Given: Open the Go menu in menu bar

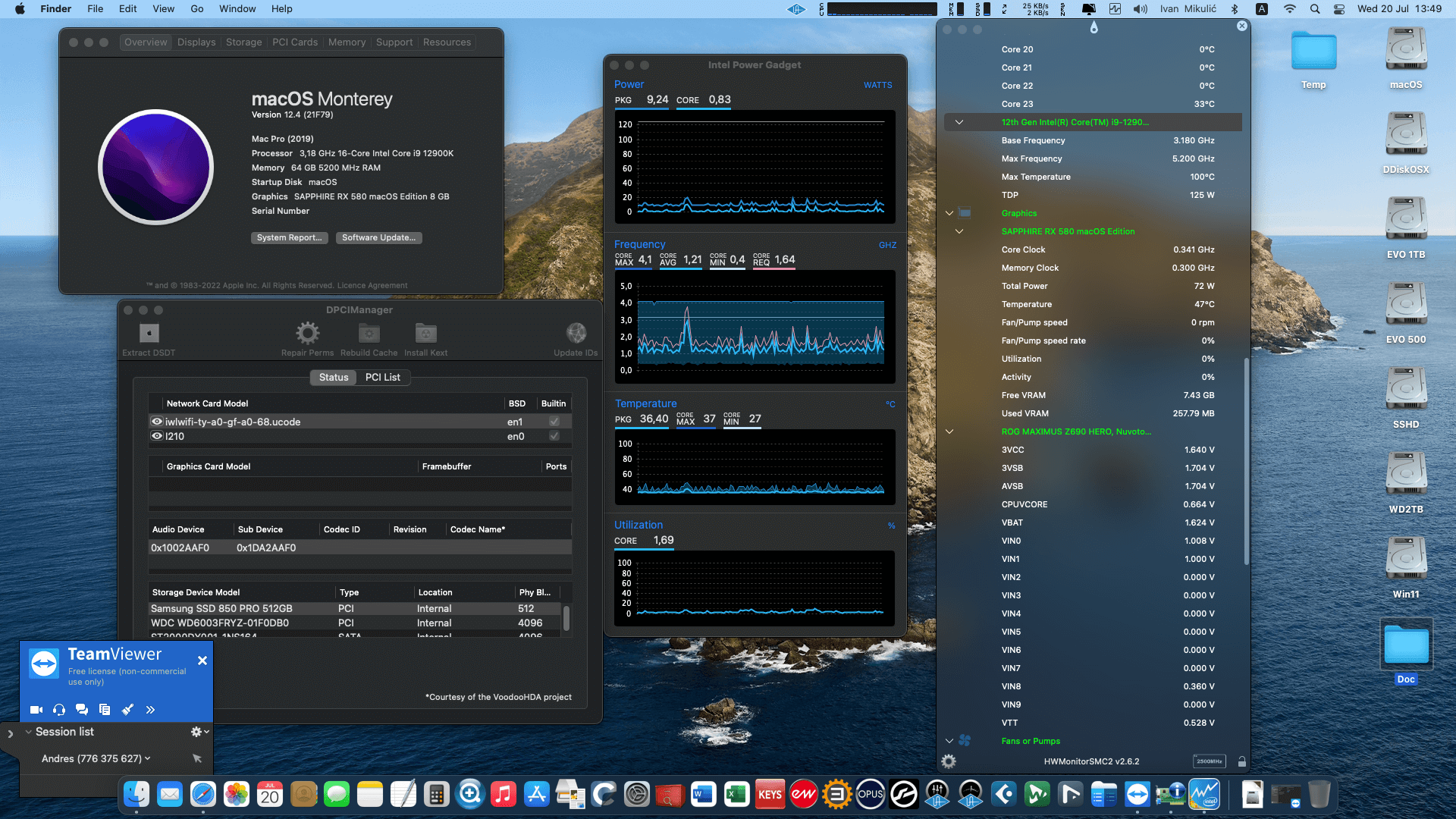Looking at the screenshot, I should pyautogui.click(x=197, y=9).
